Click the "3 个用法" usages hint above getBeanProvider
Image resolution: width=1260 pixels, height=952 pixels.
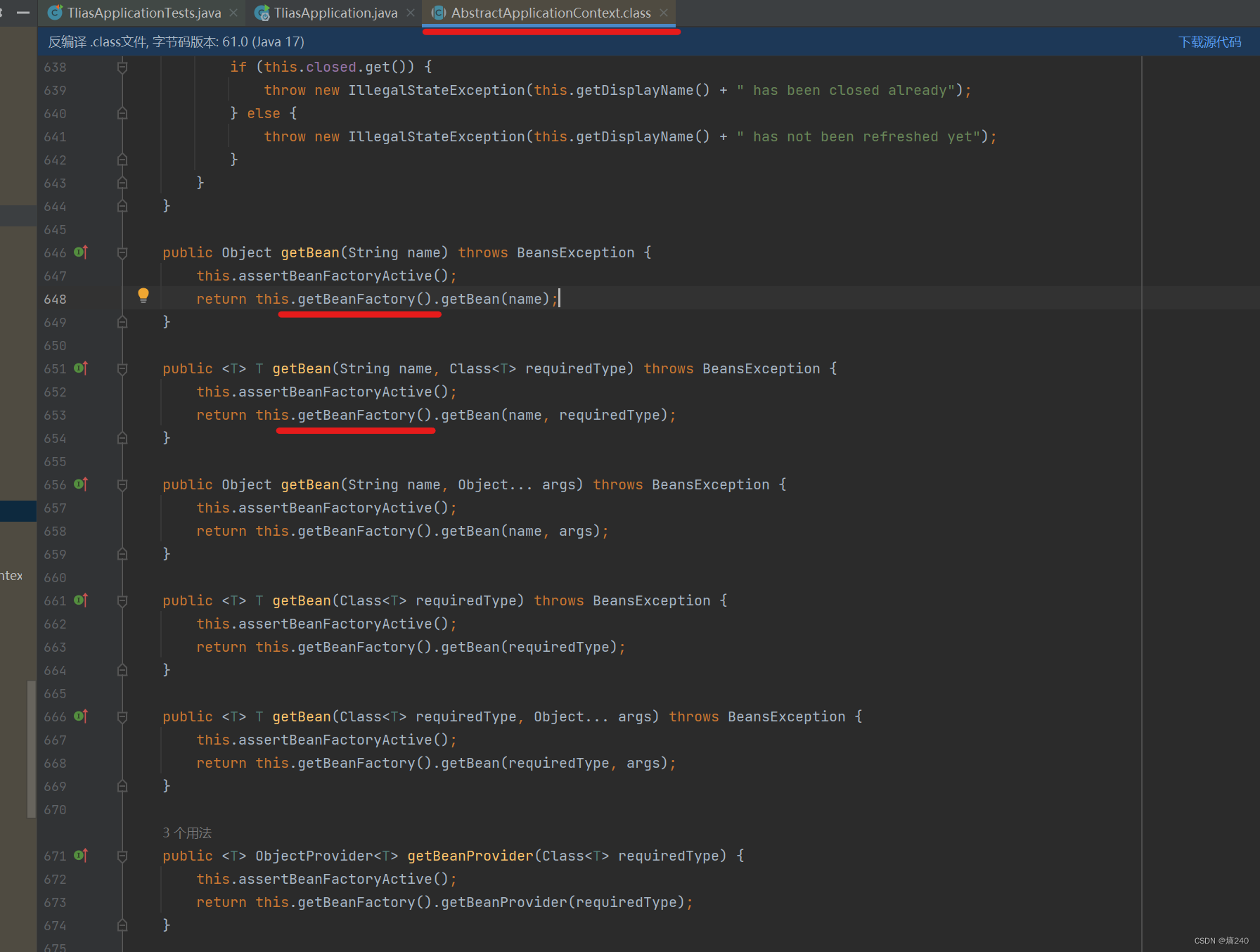point(186,832)
